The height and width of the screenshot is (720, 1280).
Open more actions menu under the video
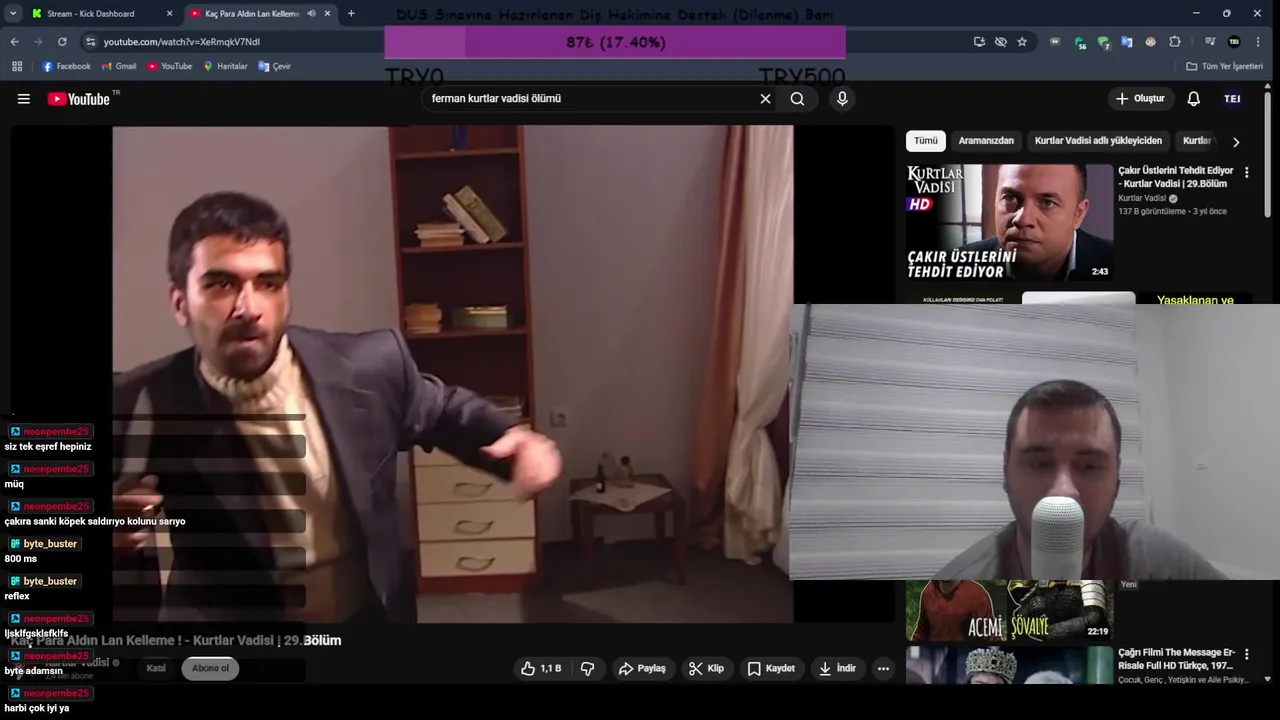pyautogui.click(x=883, y=668)
